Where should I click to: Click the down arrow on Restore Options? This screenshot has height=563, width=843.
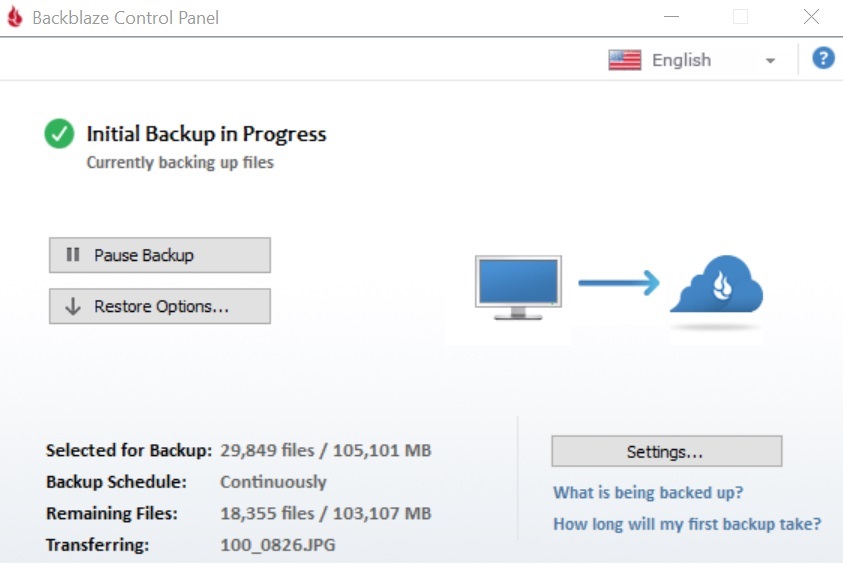pos(73,307)
